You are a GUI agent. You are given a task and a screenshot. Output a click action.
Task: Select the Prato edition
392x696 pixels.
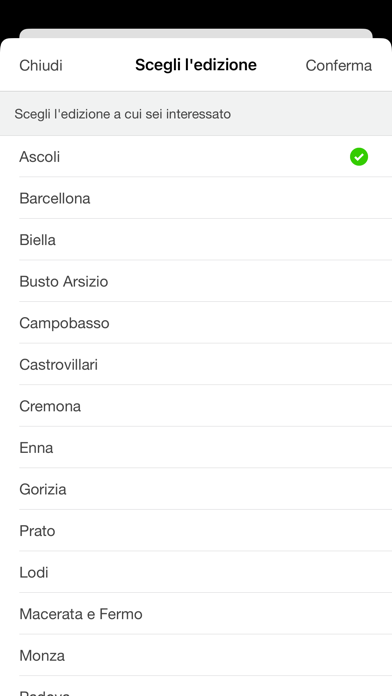coord(196,530)
